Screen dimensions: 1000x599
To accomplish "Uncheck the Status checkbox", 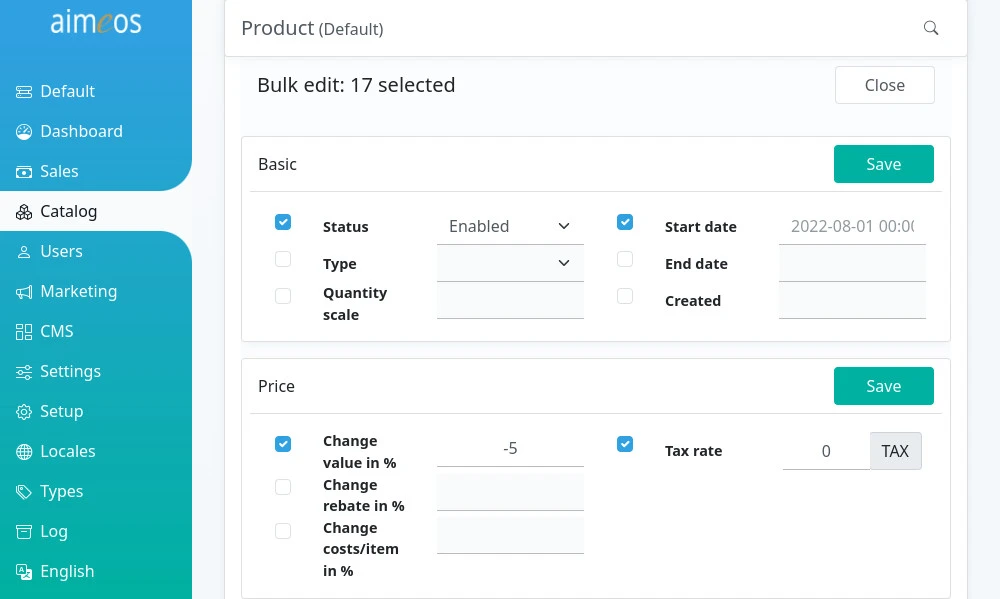I will 283,222.
